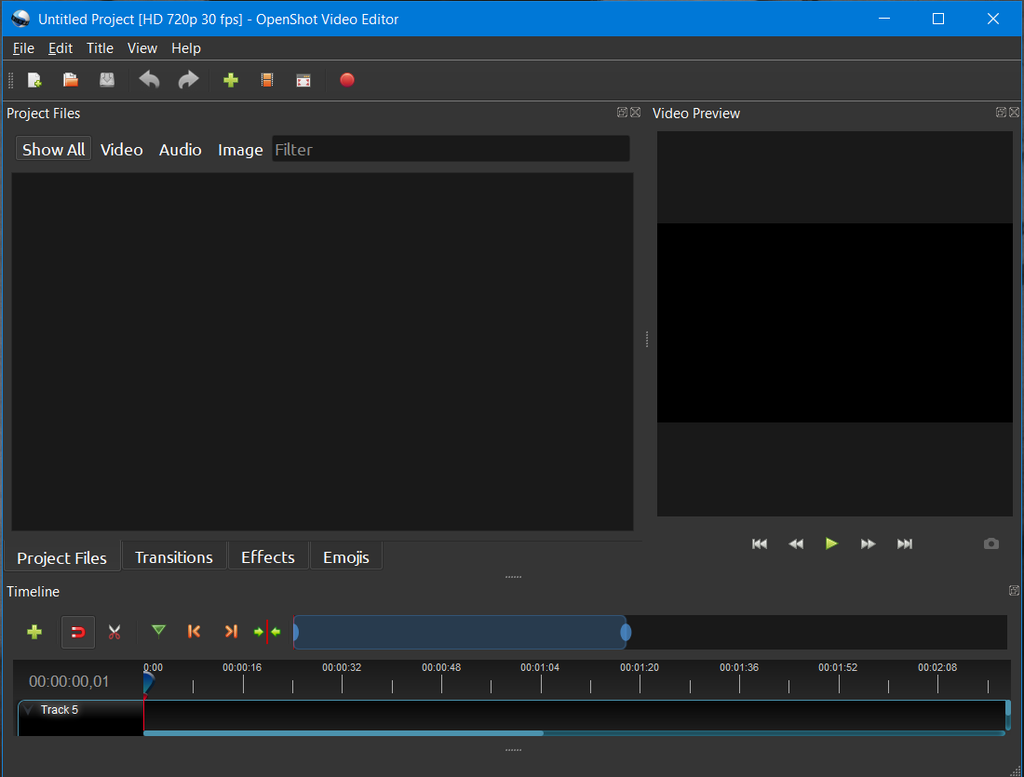Open the View menu
The width and height of the screenshot is (1024, 777).
[142, 48]
